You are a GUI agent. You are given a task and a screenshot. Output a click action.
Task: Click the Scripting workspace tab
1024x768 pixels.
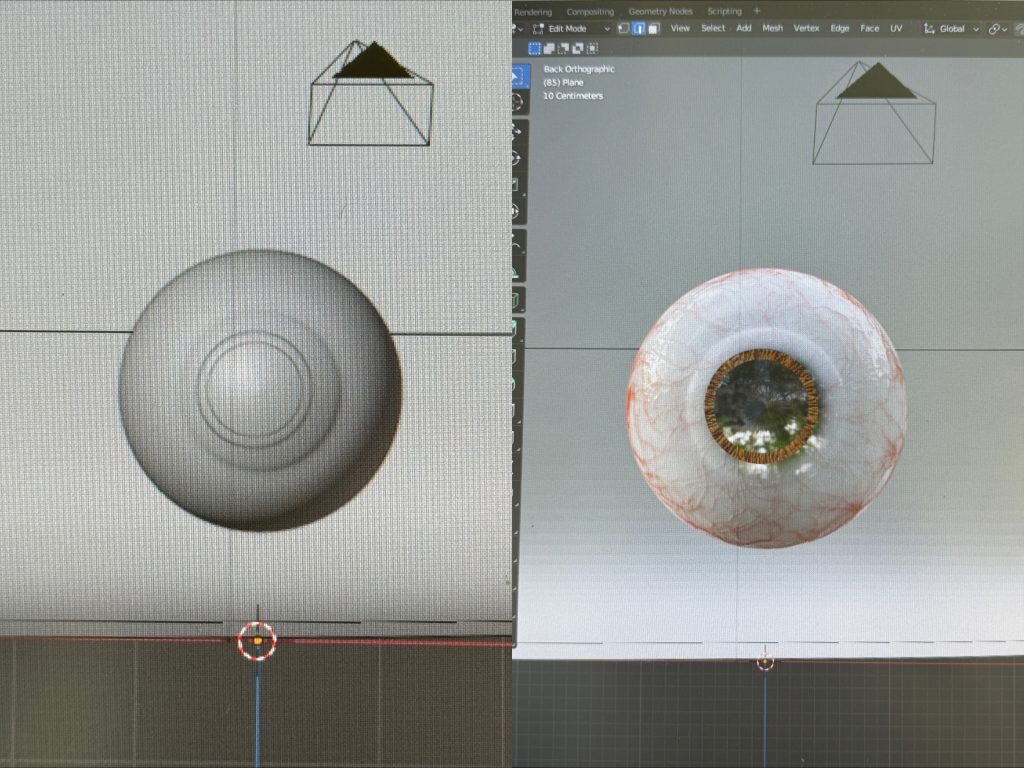coord(724,11)
